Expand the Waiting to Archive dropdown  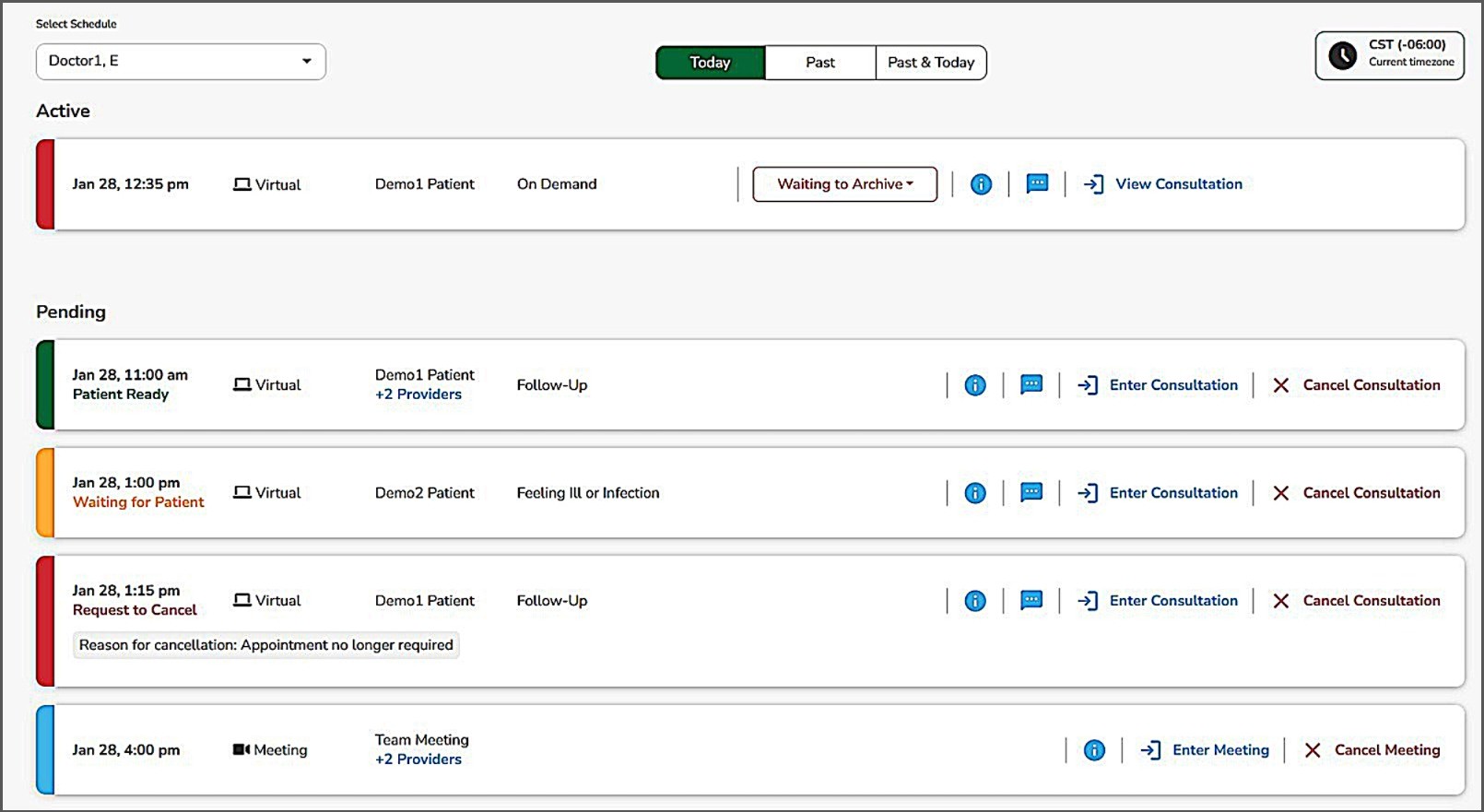[x=844, y=184]
